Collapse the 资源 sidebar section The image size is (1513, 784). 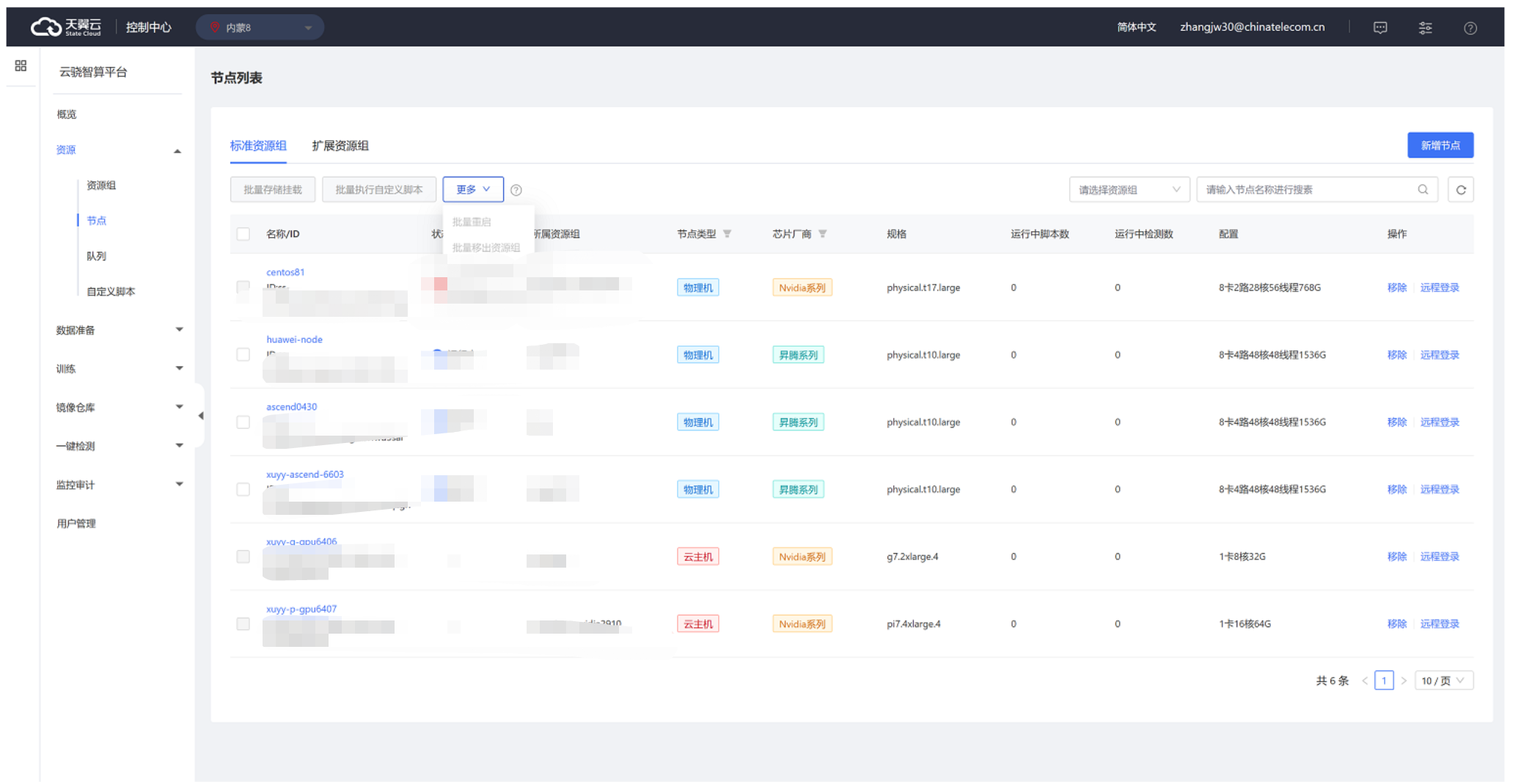pos(177,151)
